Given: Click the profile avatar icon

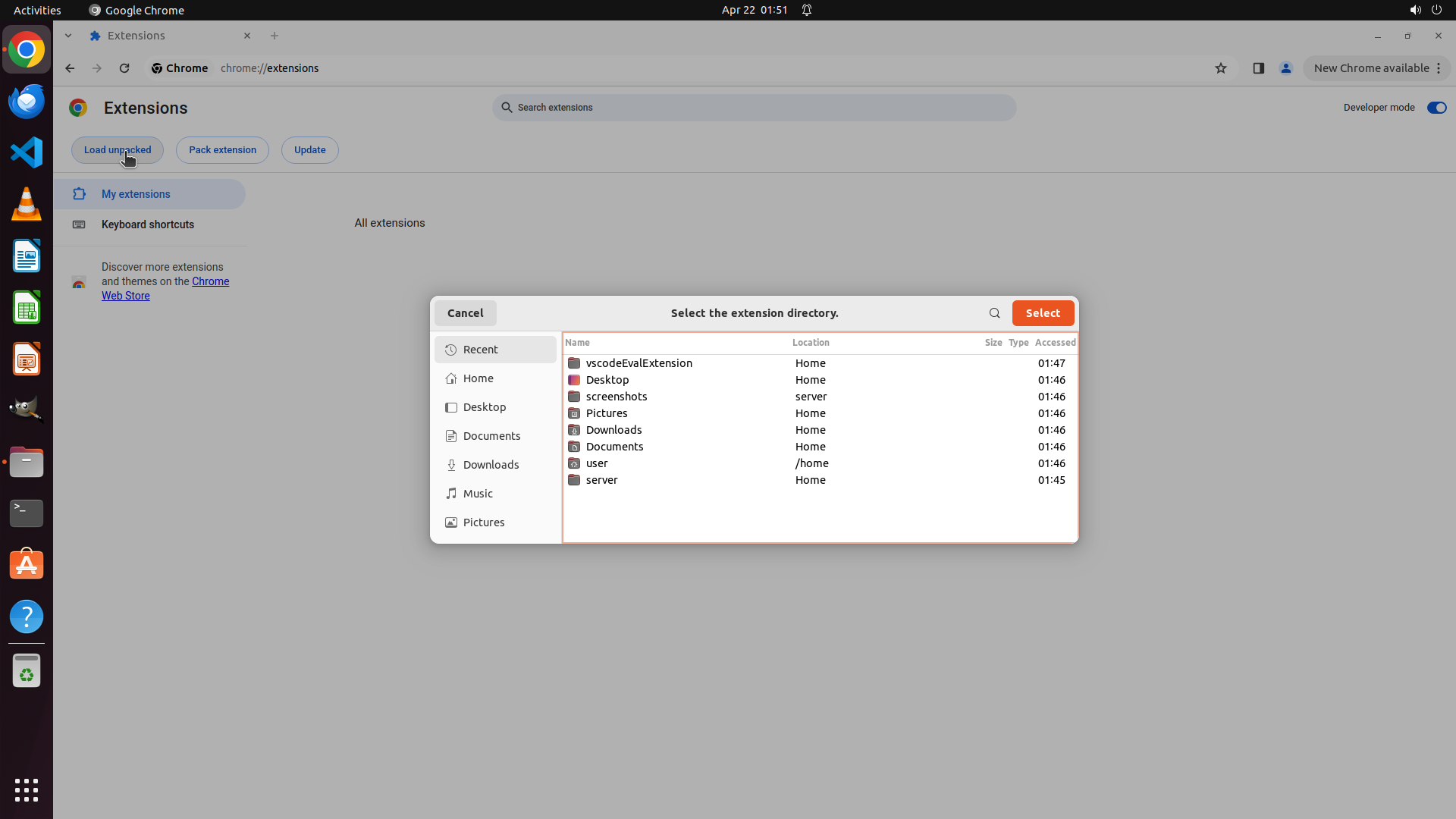Looking at the screenshot, I should tap(1285, 68).
